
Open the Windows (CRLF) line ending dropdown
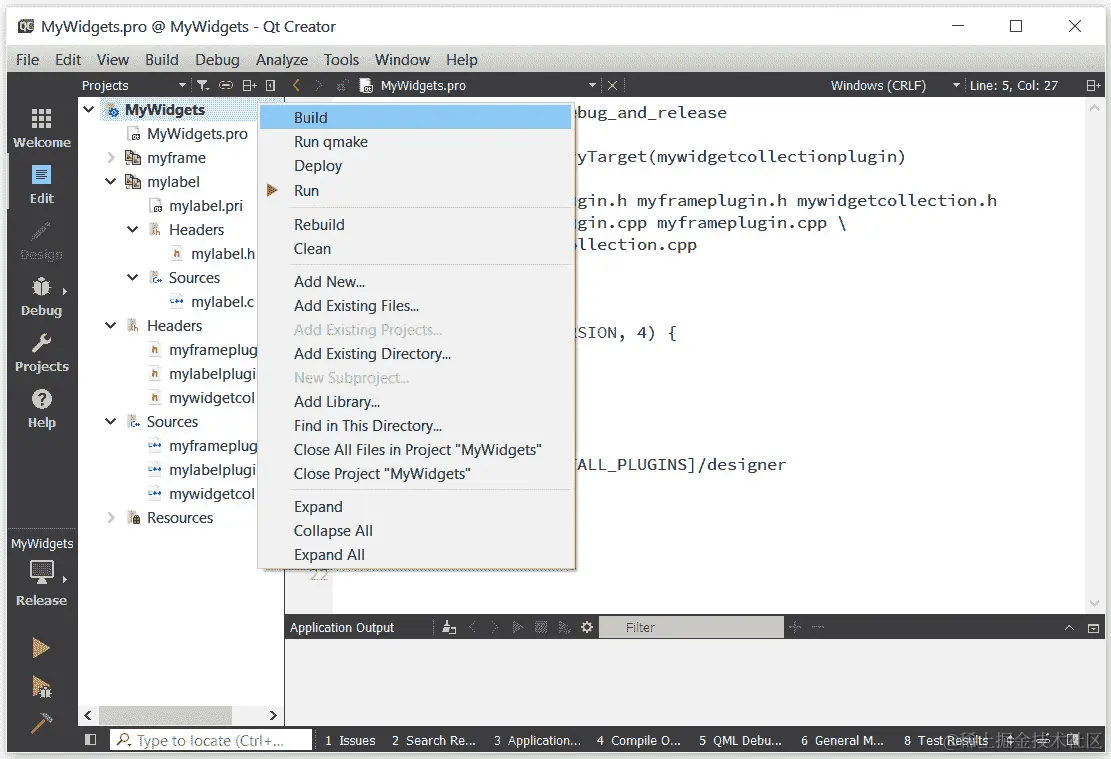pos(894,85)
